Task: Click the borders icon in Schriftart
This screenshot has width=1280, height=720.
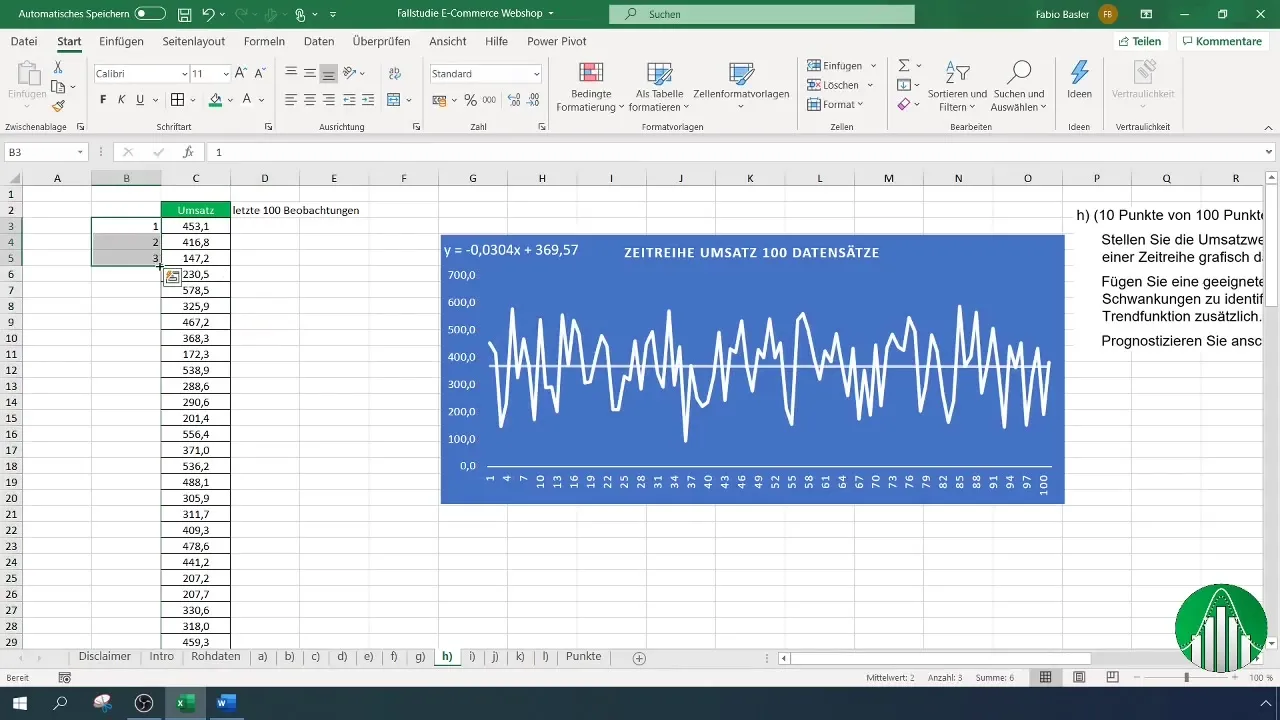Action: [x=177, y=100]
